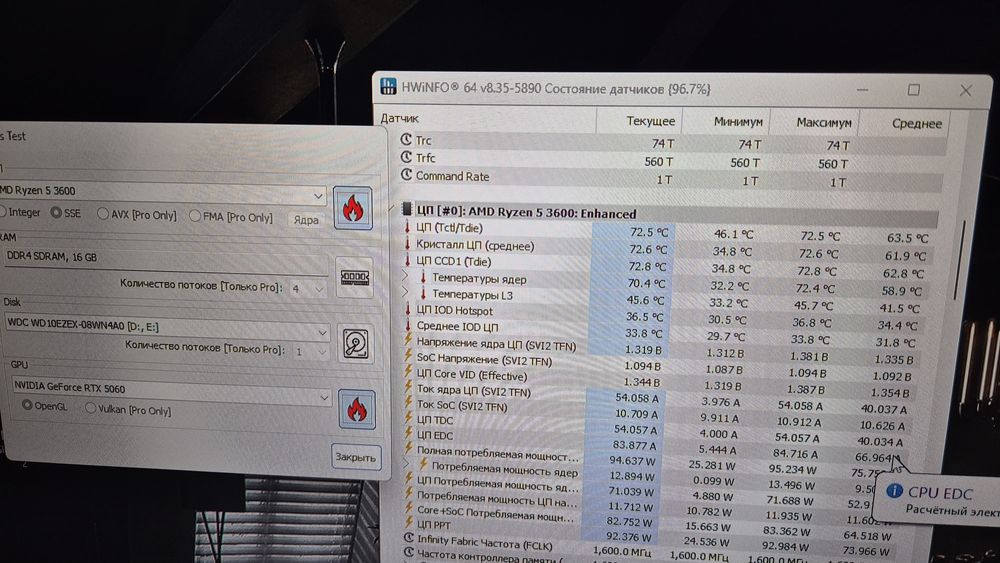Click HWiNFO logo in the title bar
The image size is (1000, 563).
[x=388, y=86]
